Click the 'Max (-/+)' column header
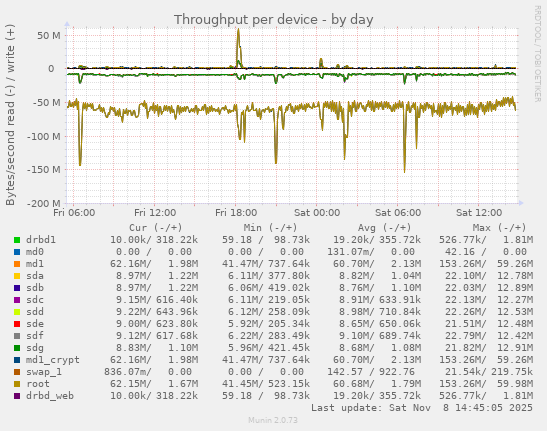This screenshot has height=431, width=547. click(x=499, y=228)
